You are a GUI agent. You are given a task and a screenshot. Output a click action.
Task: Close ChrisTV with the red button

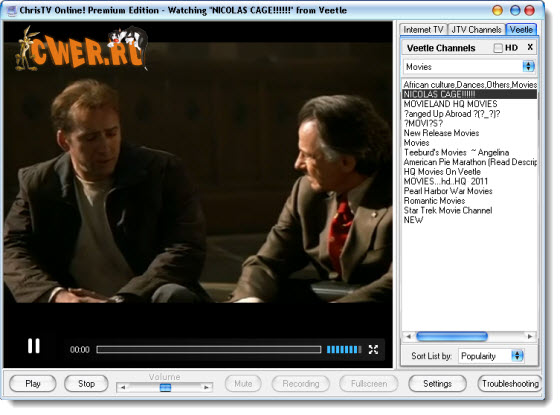(529, 10)
